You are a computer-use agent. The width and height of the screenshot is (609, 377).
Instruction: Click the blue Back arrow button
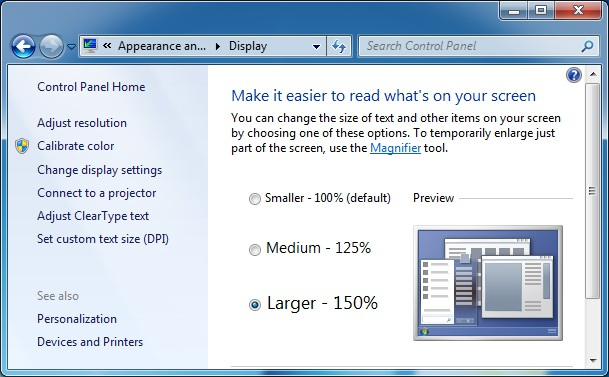coord(23,47)
